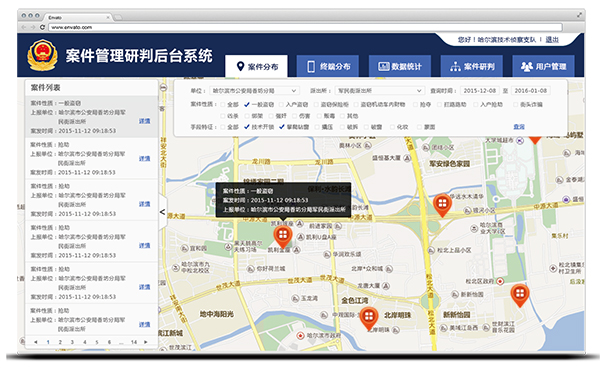This screenshot has height=373, width=600.
Task: Click the start date field 2015-12-08
Action: 479,91
